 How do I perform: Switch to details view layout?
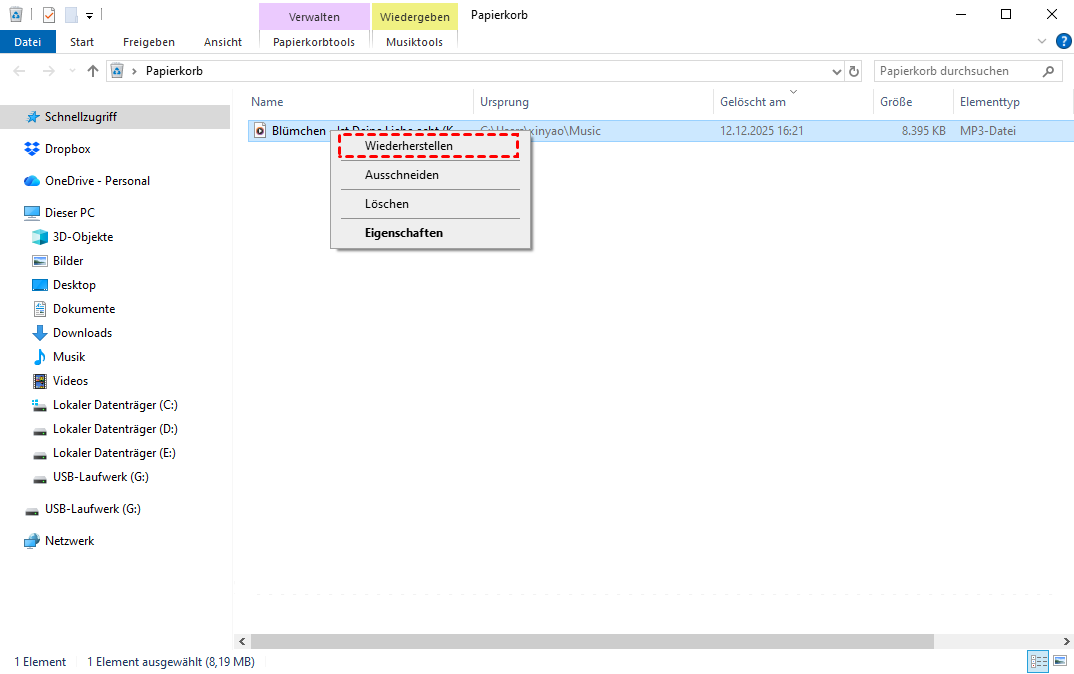1038,662
